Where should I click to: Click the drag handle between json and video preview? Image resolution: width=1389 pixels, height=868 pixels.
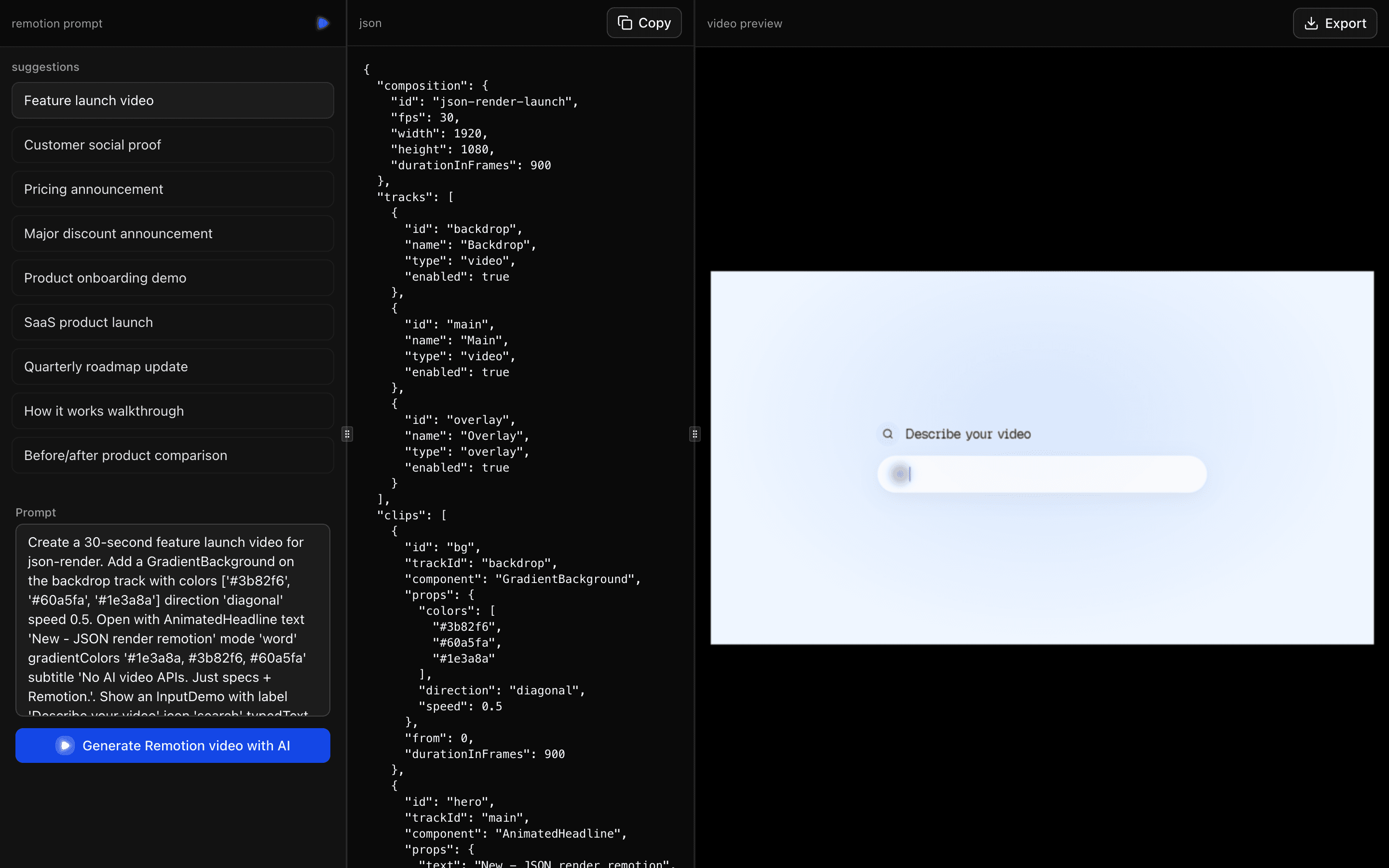tap(694, 434)
